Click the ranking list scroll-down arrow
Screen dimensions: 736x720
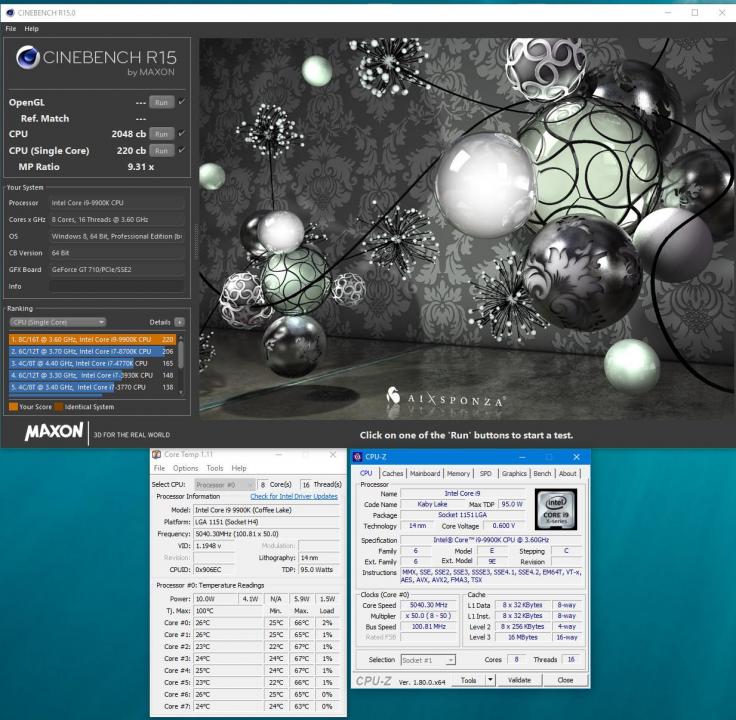[181, 393]
